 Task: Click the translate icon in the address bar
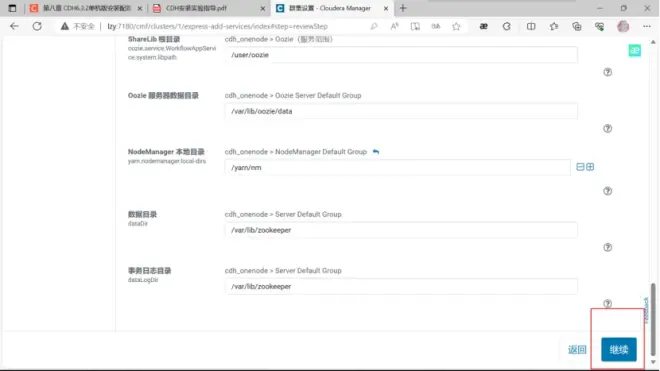[436, 26]
